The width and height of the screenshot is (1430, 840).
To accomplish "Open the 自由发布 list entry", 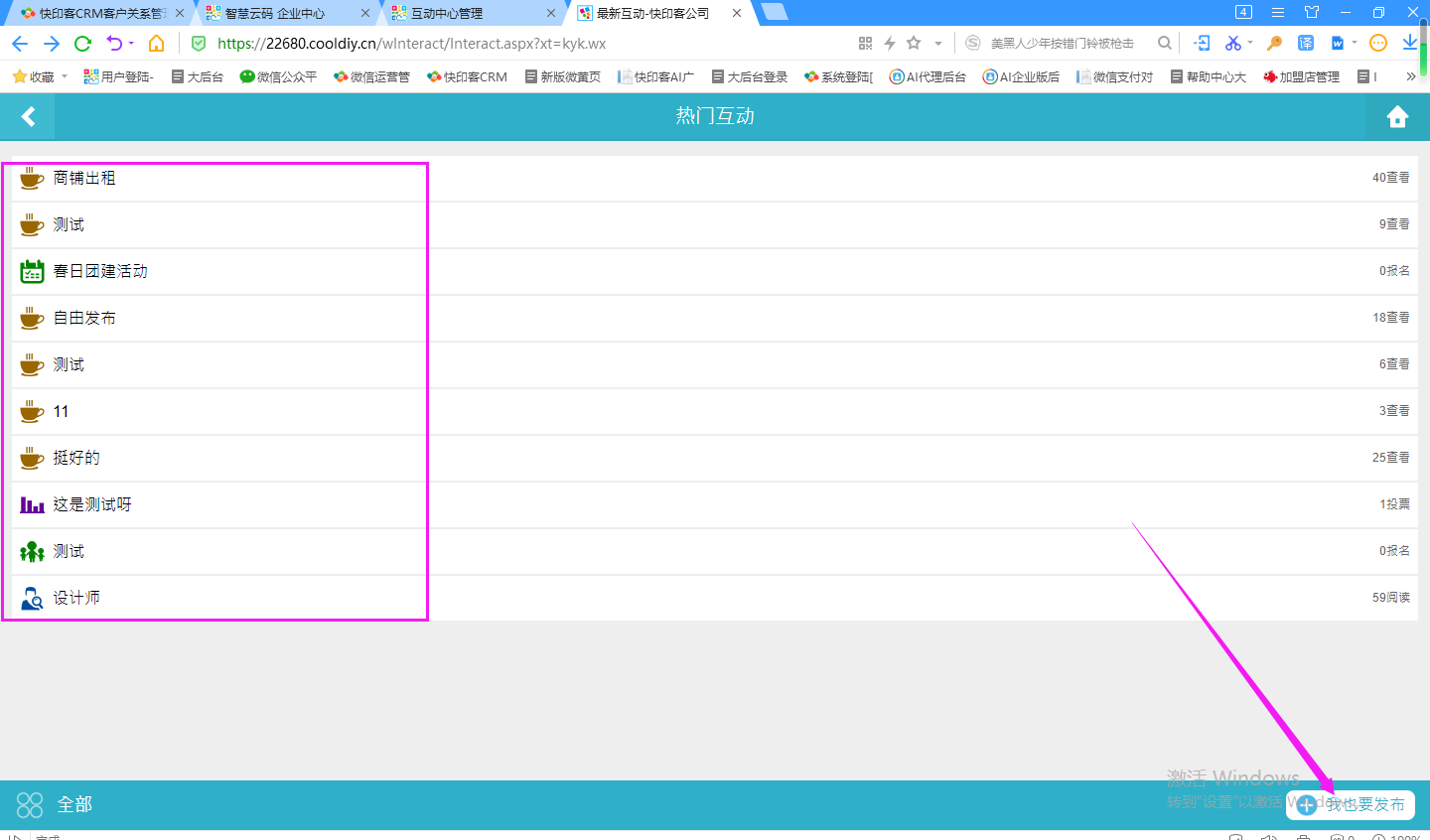I will 84,318.
